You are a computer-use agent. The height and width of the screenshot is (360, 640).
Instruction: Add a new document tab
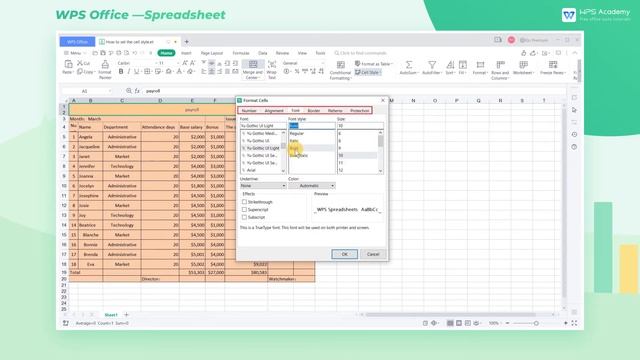[187, 42]
